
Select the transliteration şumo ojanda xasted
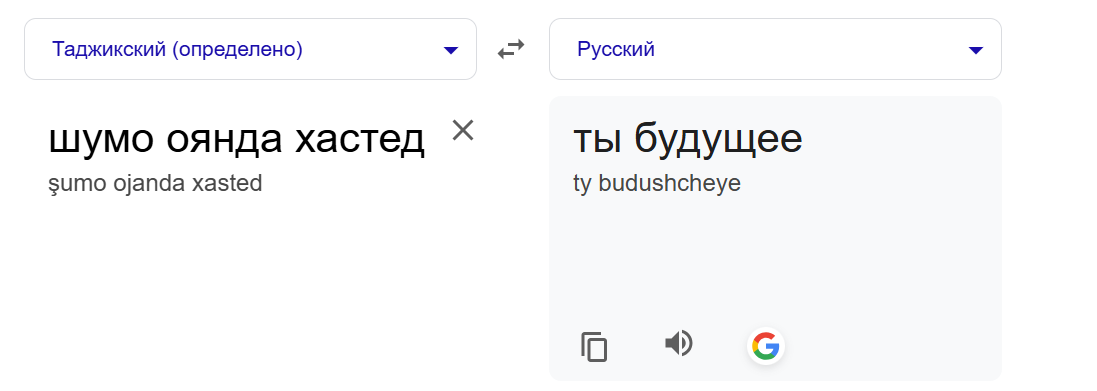[x=153, y=183]
